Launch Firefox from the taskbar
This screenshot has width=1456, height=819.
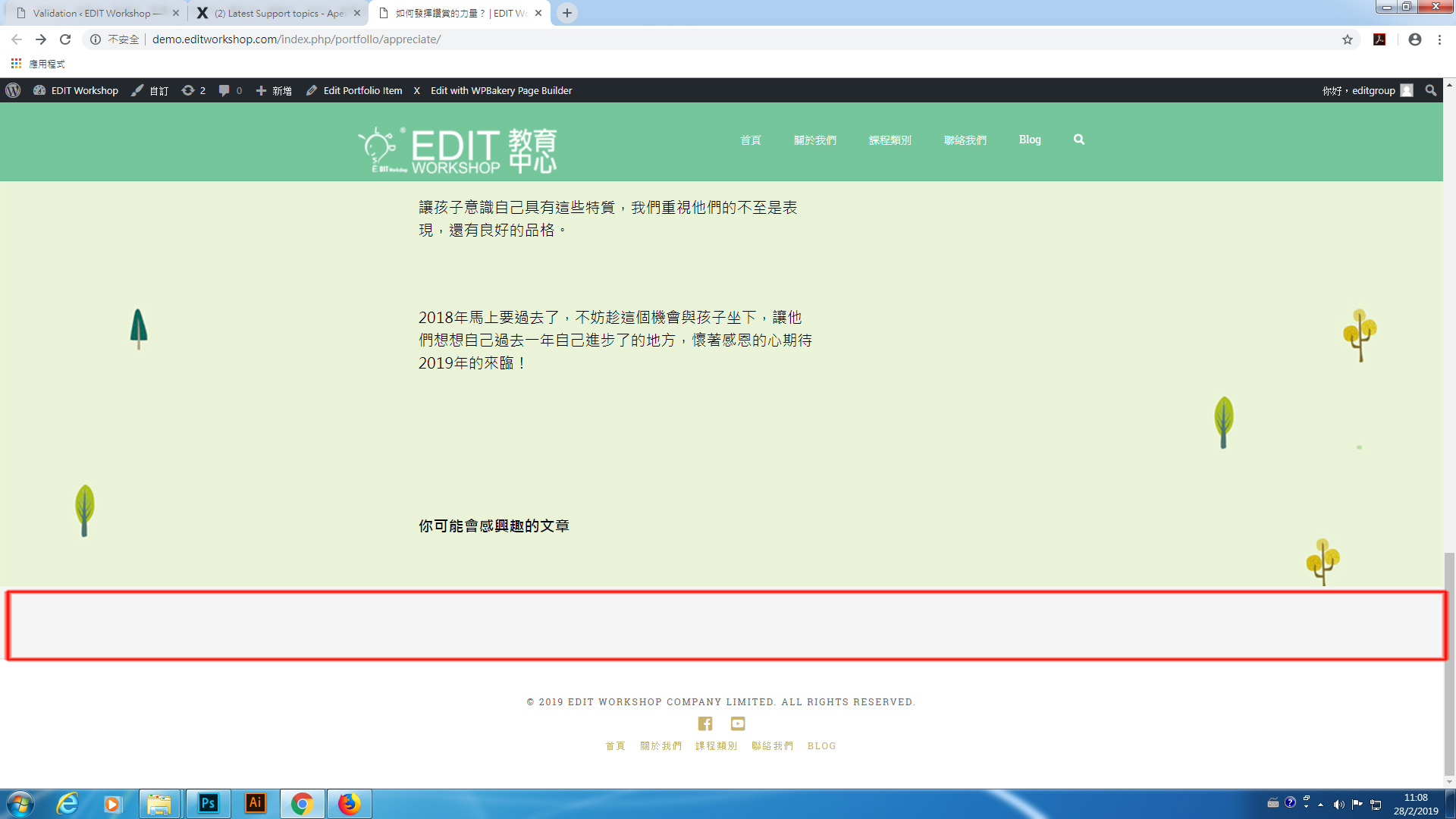pyautogui.click(x=349, y=803)
